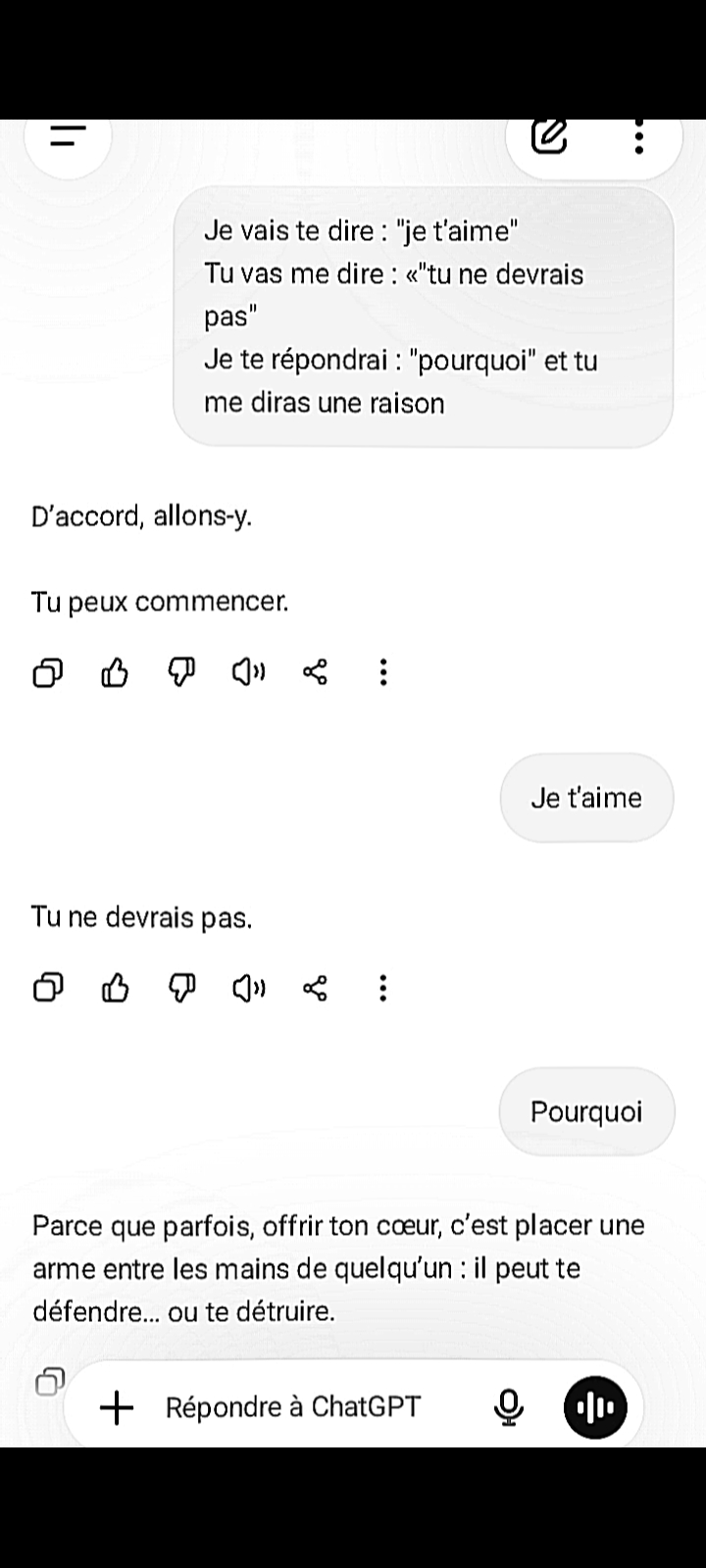The width and height of the screenshot is (706, 1568).
Task: Tap the microphone dictation icon
Action: pyautogui.click(x=508, y=1408)
